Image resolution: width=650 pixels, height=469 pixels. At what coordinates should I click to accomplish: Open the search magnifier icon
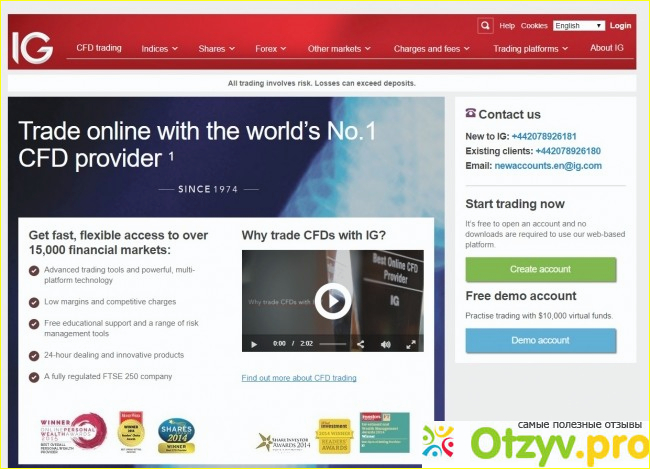point(485,26)
